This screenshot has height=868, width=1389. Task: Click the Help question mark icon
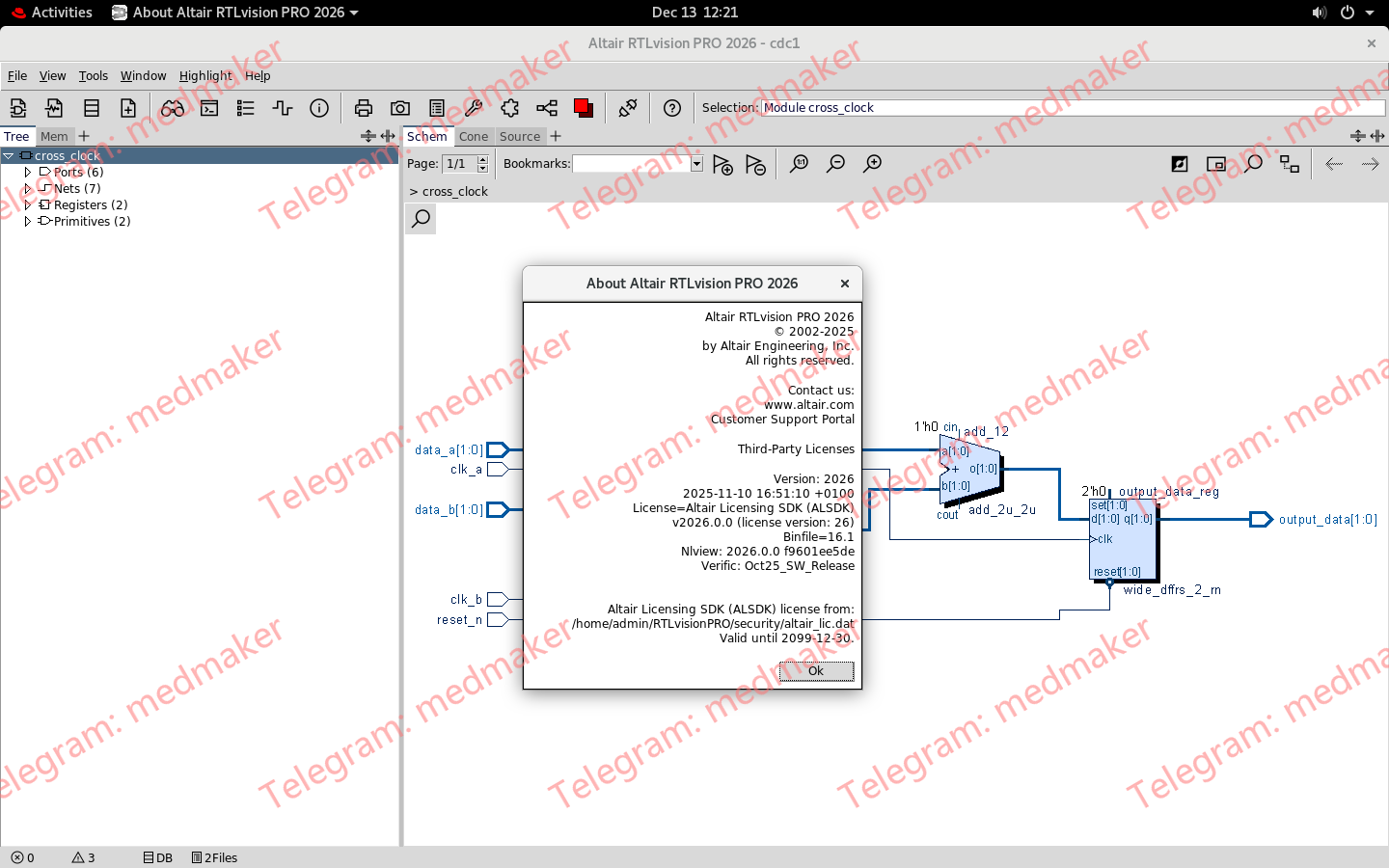tap(672, 108)
